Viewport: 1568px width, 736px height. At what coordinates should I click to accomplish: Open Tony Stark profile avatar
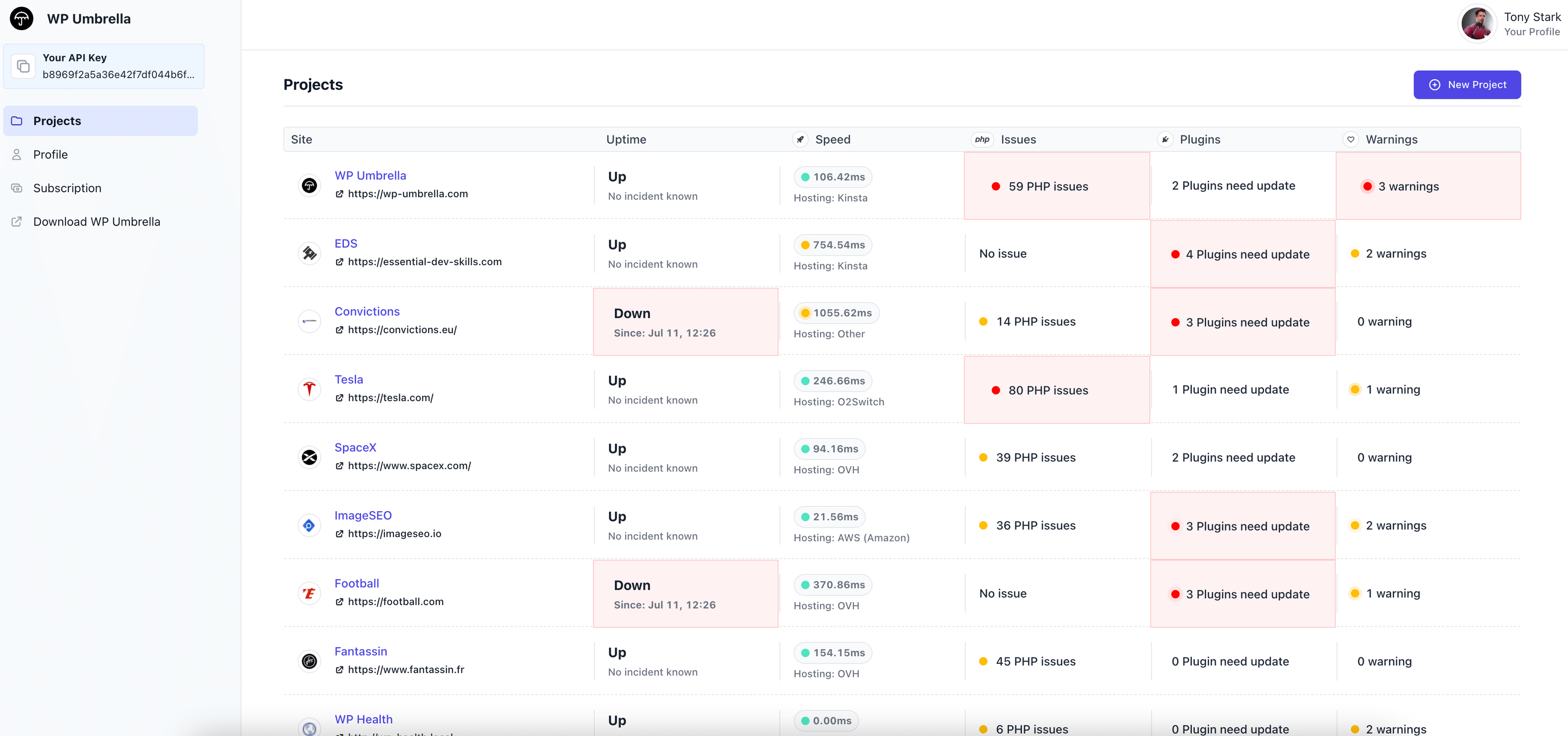(1477, 24)
